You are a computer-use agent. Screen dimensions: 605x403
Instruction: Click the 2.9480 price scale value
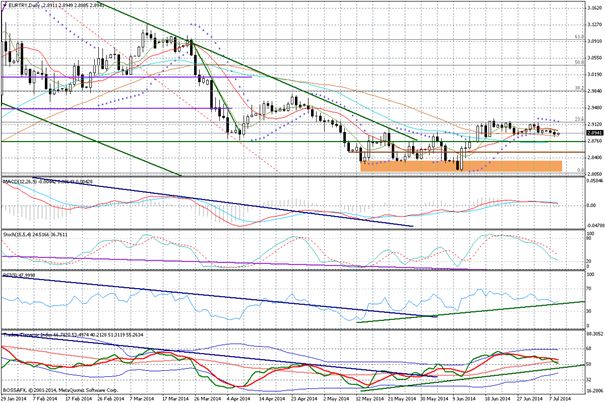point(593,108)
